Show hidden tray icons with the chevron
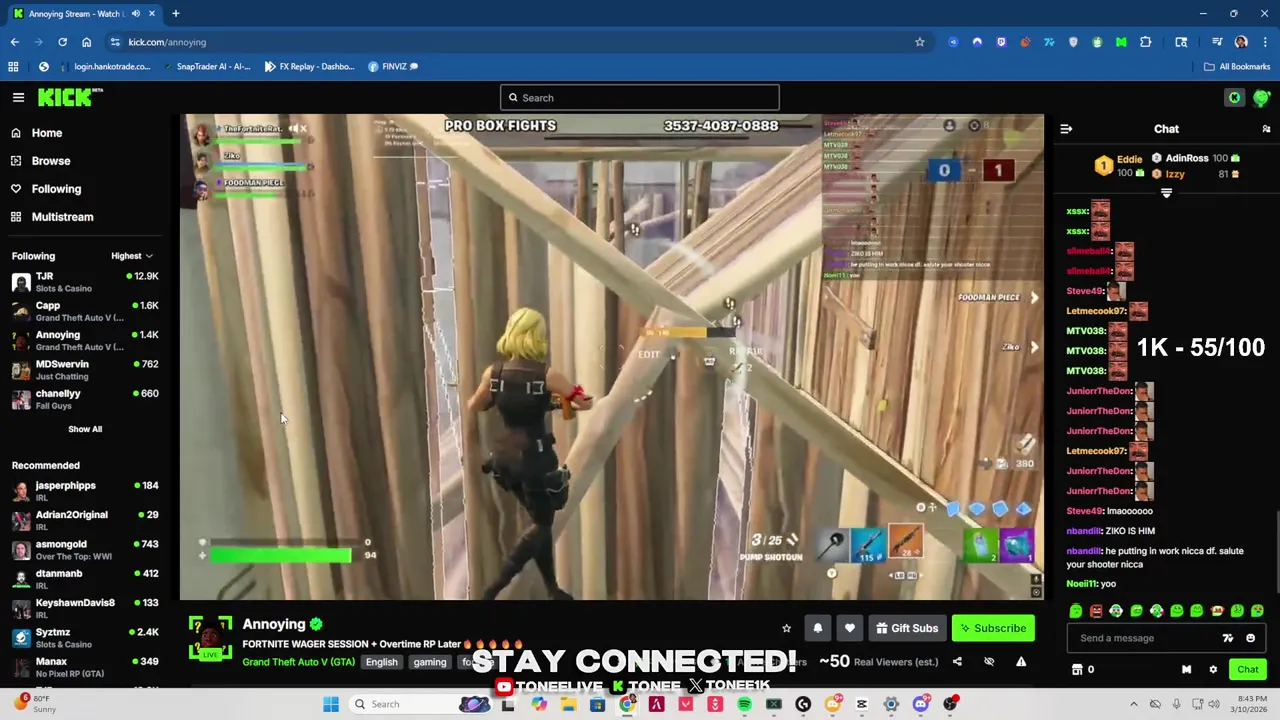This screenshot has height=720, width=1280. [1133, 704]
